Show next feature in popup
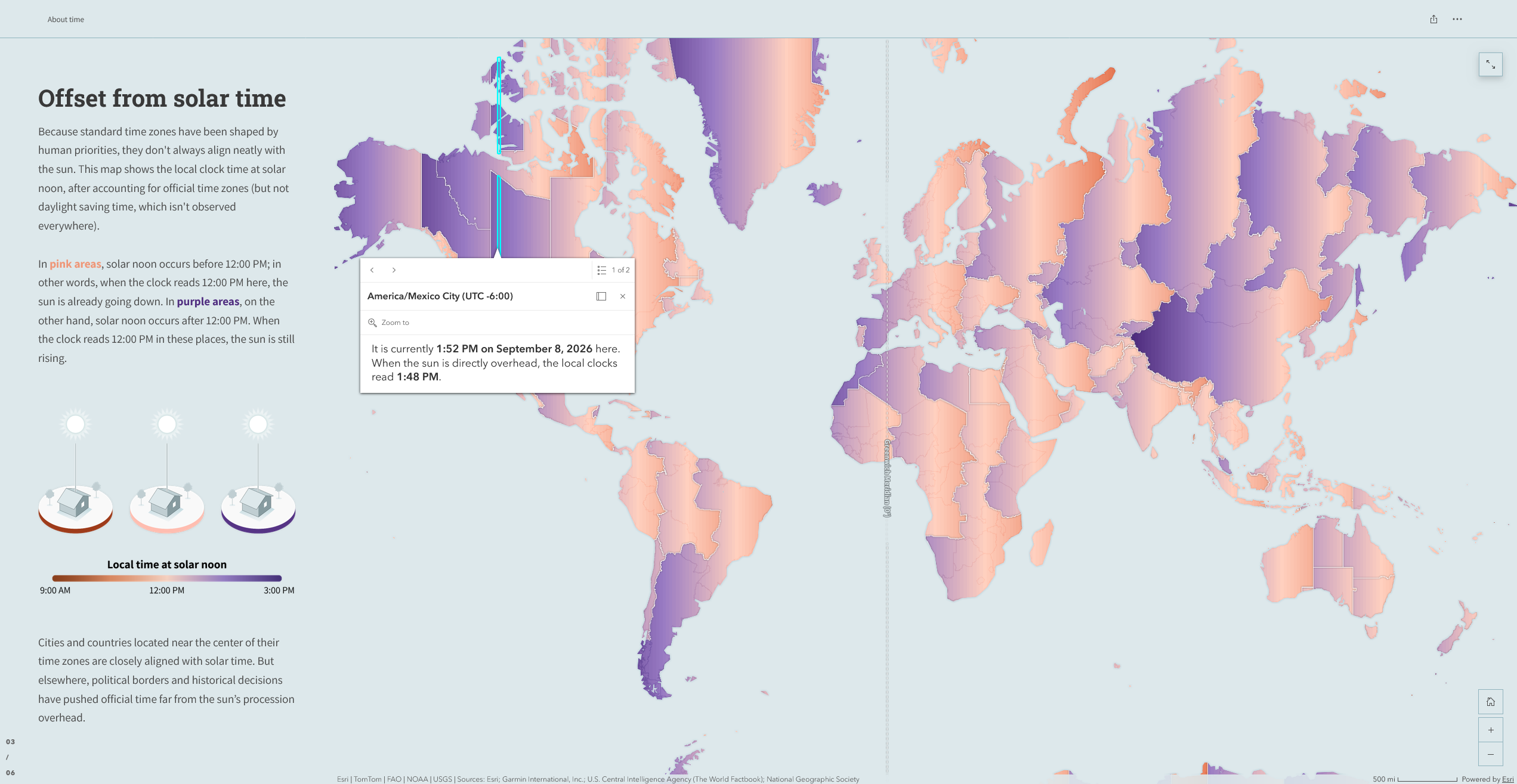1517x784 pixels. click(x=394, y=270)
